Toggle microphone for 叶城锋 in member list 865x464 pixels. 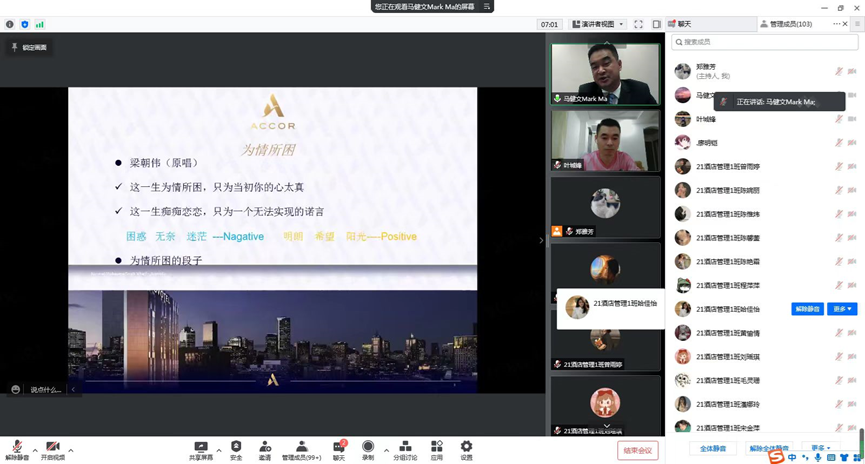click(839, 119)
